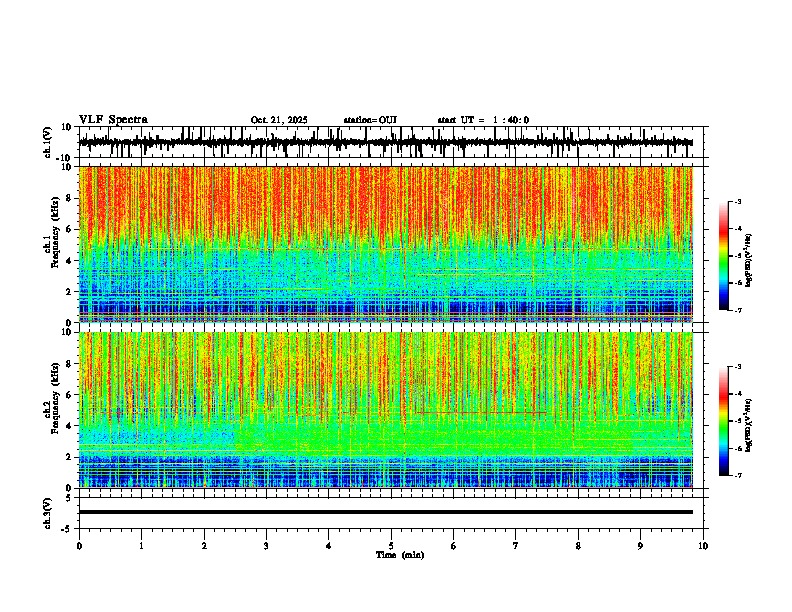Click the 'ch.1(V)' axis label
This screenshot has height=612, width=792.
[48, 142]
